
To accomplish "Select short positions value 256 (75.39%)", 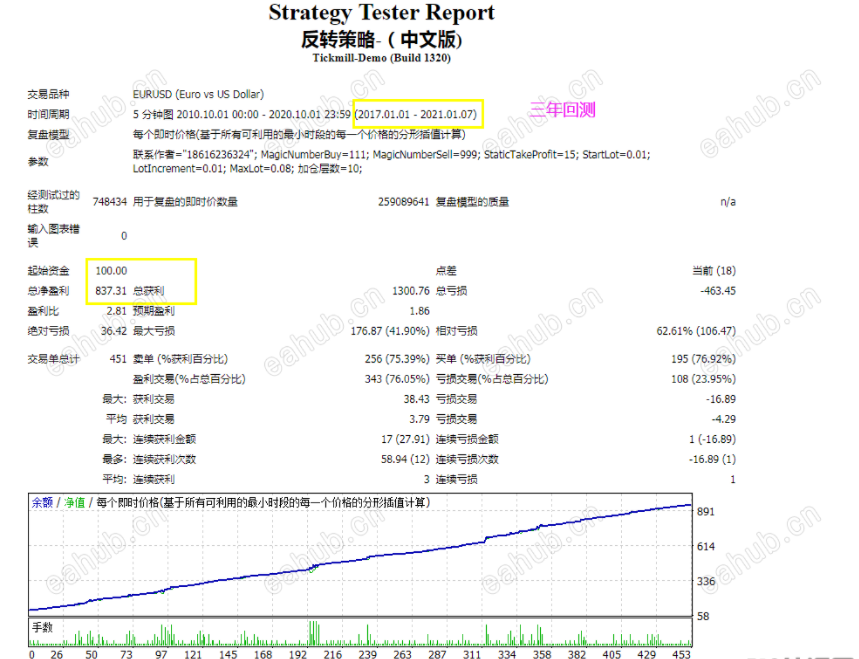I will point(397,359).
